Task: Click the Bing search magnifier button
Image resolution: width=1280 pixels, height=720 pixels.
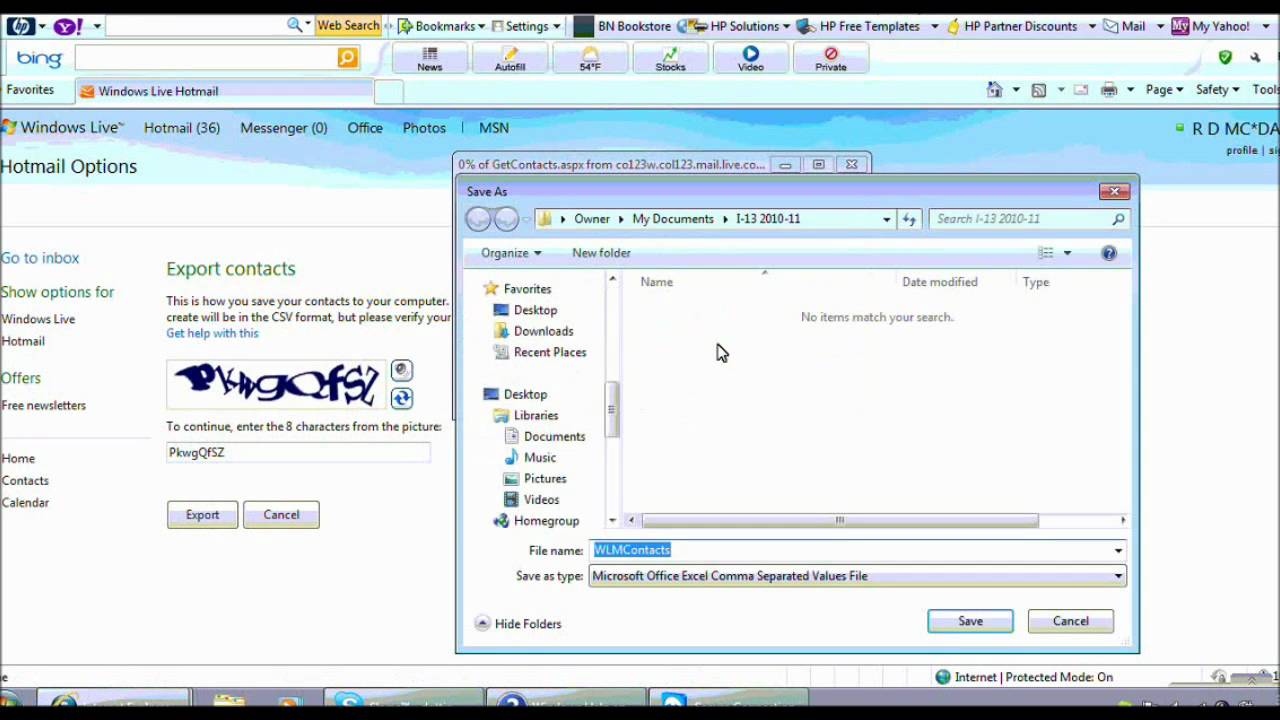Action: click(347, 58)
